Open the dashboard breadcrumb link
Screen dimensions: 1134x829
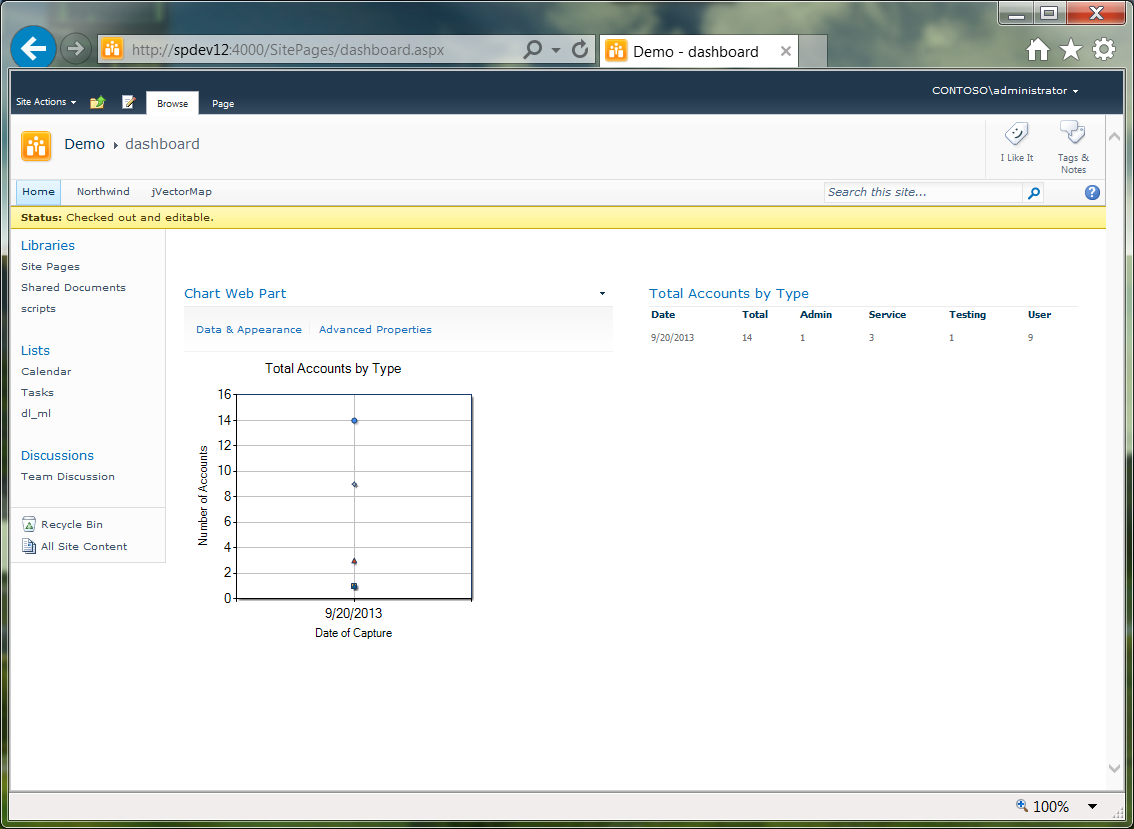coord(162,144)
